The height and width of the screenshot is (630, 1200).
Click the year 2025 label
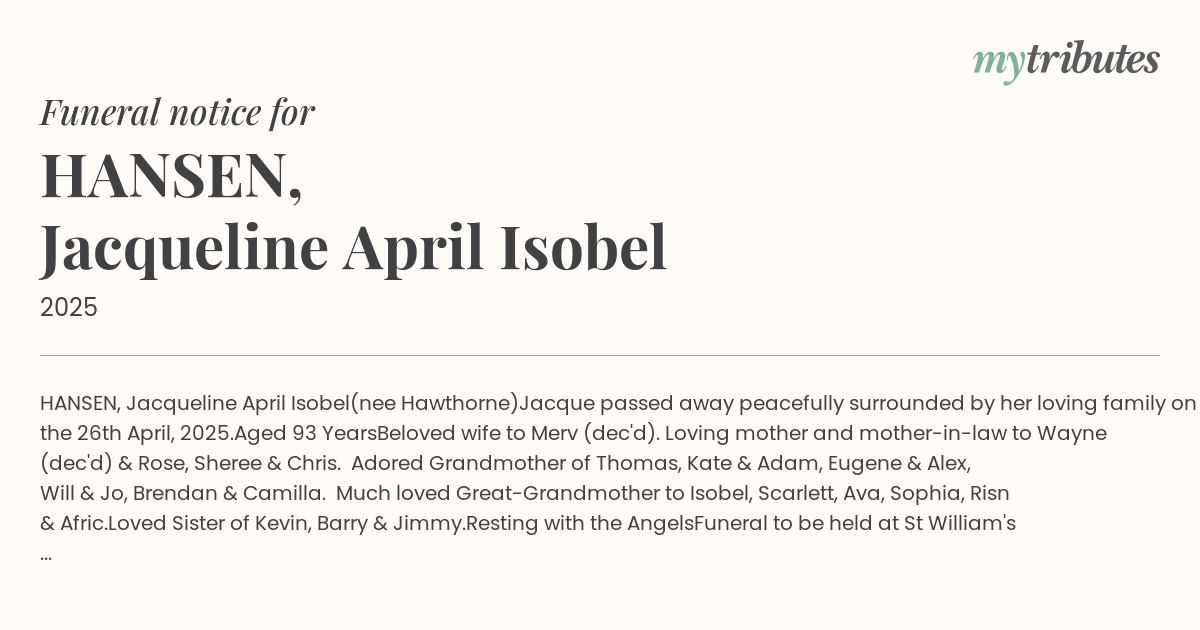[x=69, y=307]
